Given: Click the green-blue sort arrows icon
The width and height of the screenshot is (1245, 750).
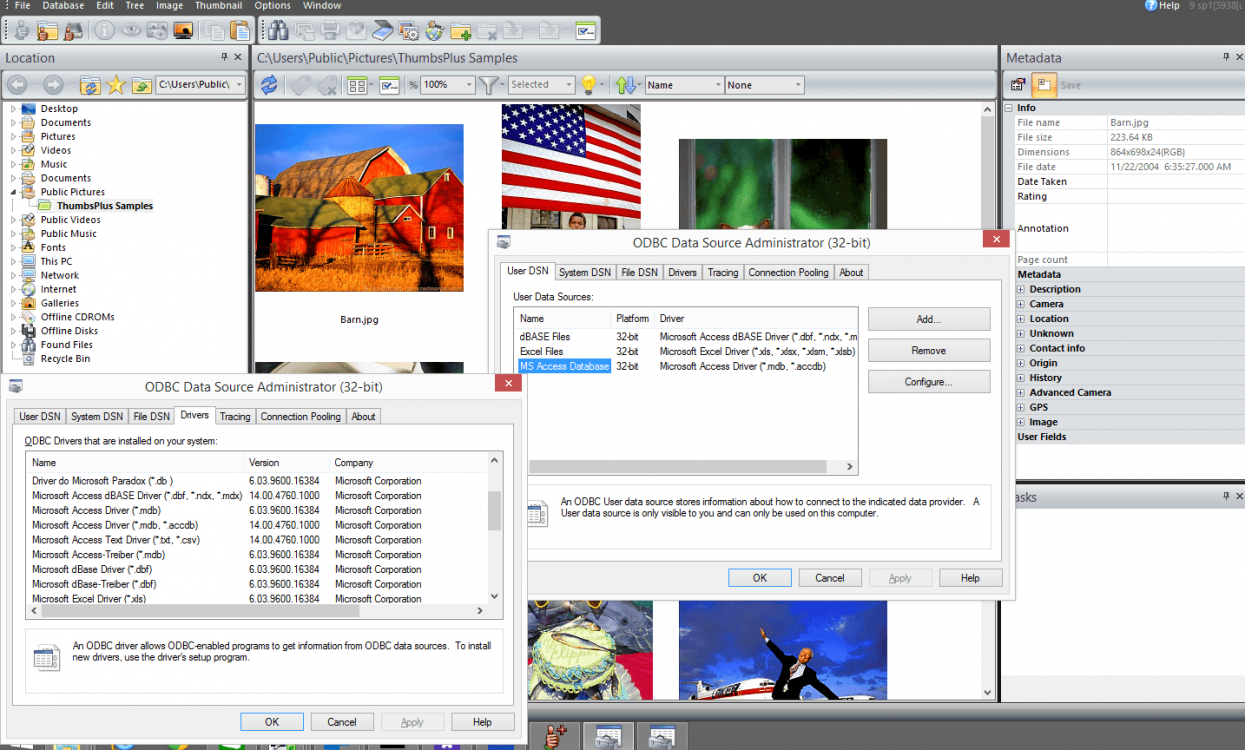Looking at the screenshot, I should 626,85.
